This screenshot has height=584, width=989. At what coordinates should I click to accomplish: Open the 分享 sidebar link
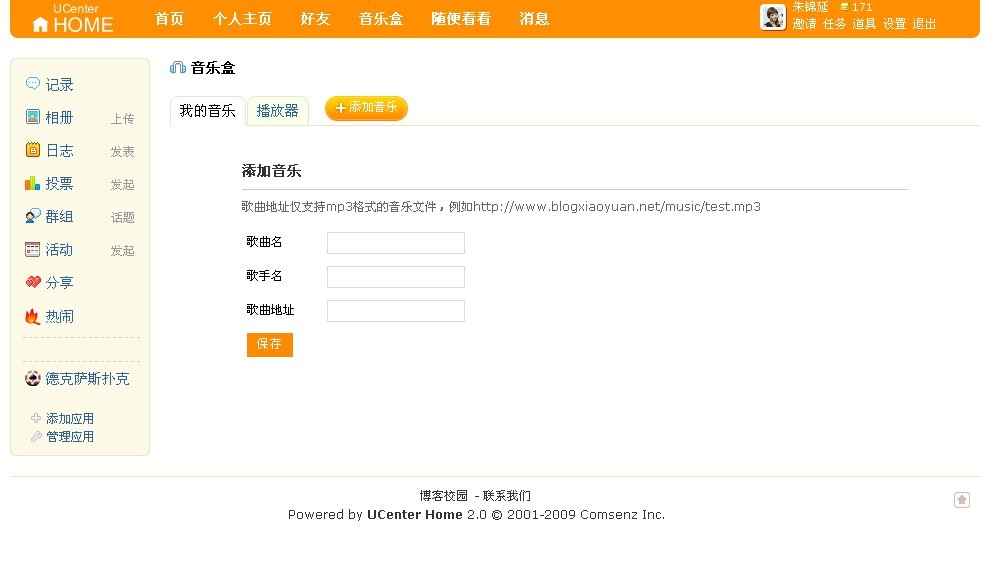(59, 283)
